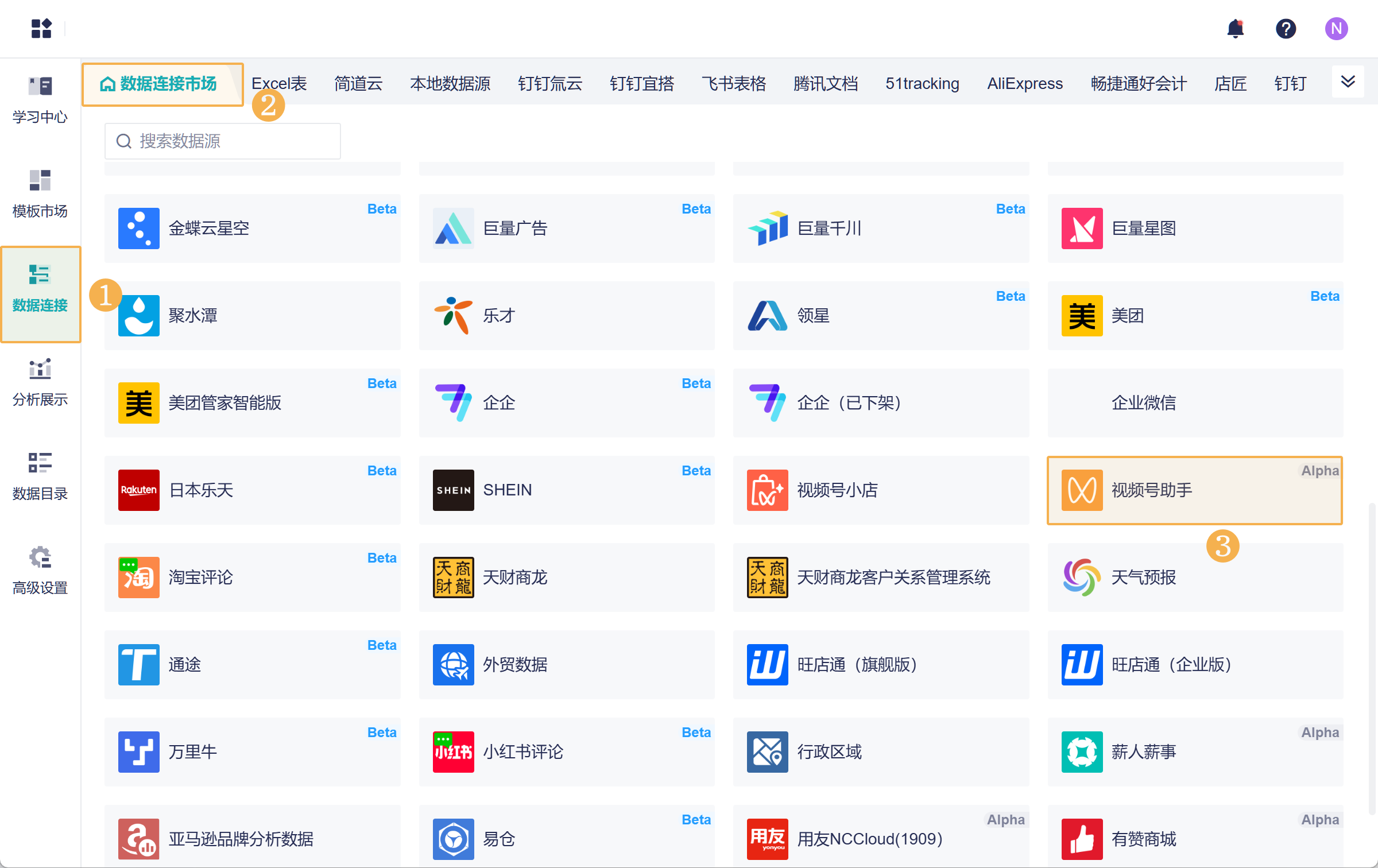
Task: Switch to the Excel表 tab
Action: point(280,84)
